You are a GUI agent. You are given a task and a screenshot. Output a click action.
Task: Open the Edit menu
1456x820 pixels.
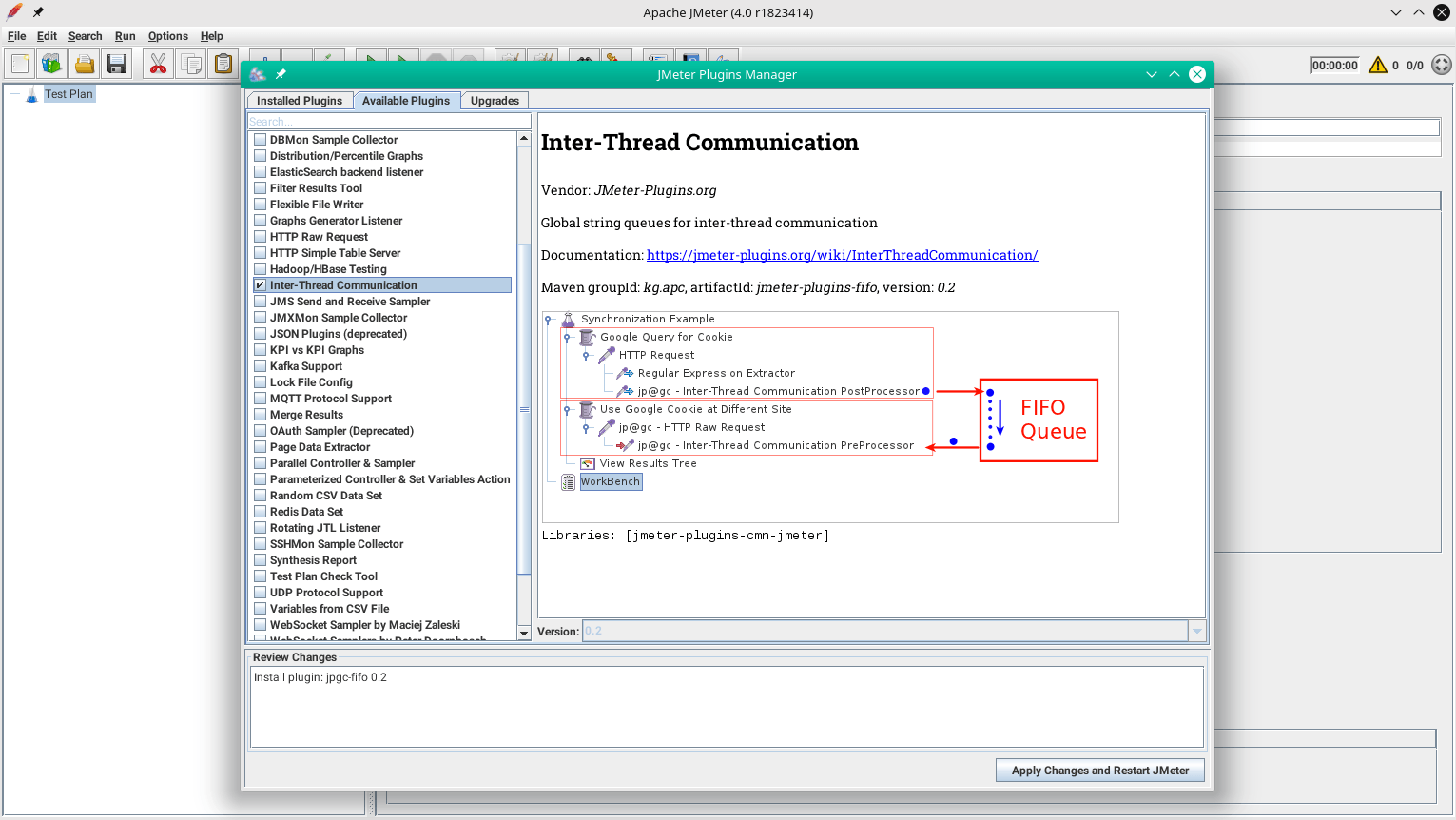coord(47,36)
